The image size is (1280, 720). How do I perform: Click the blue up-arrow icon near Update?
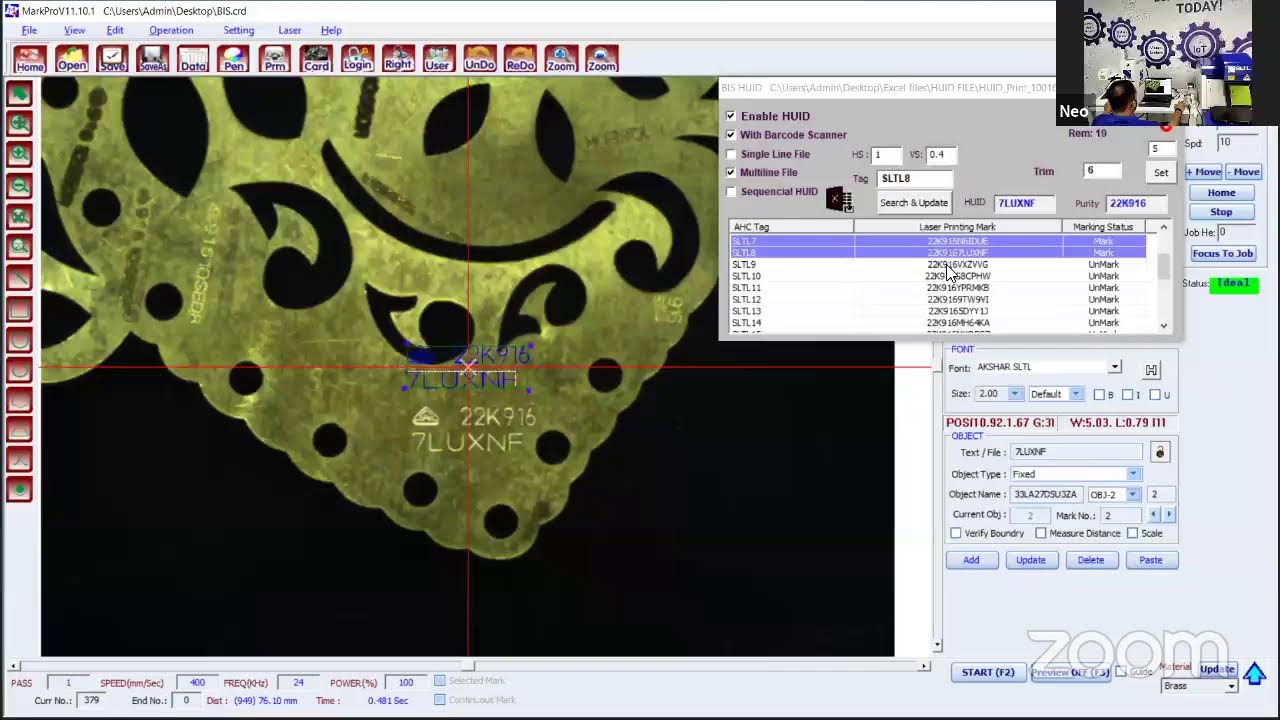(x=1254, y=673)
